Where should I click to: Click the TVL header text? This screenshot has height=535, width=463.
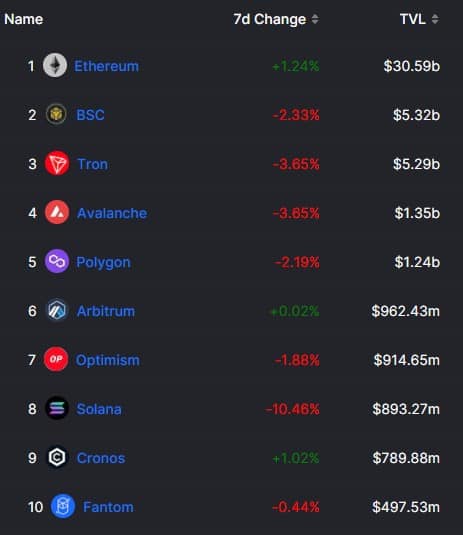tap(413, 19)
